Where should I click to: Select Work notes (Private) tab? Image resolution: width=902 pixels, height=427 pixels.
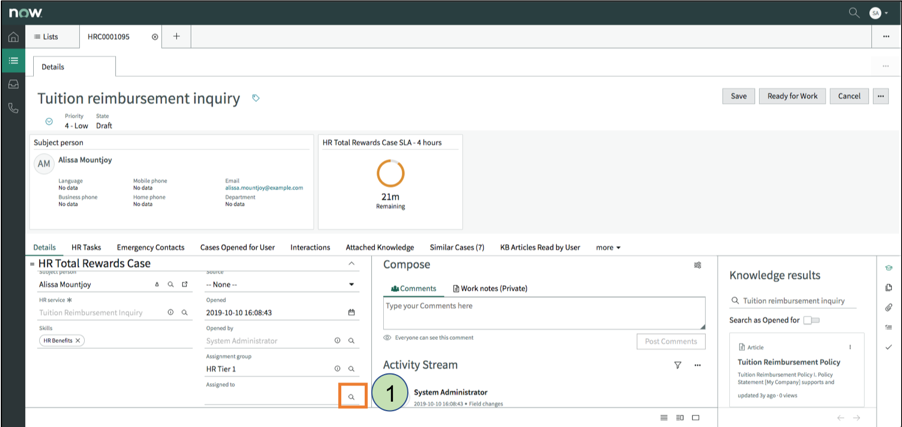point(490,288)
